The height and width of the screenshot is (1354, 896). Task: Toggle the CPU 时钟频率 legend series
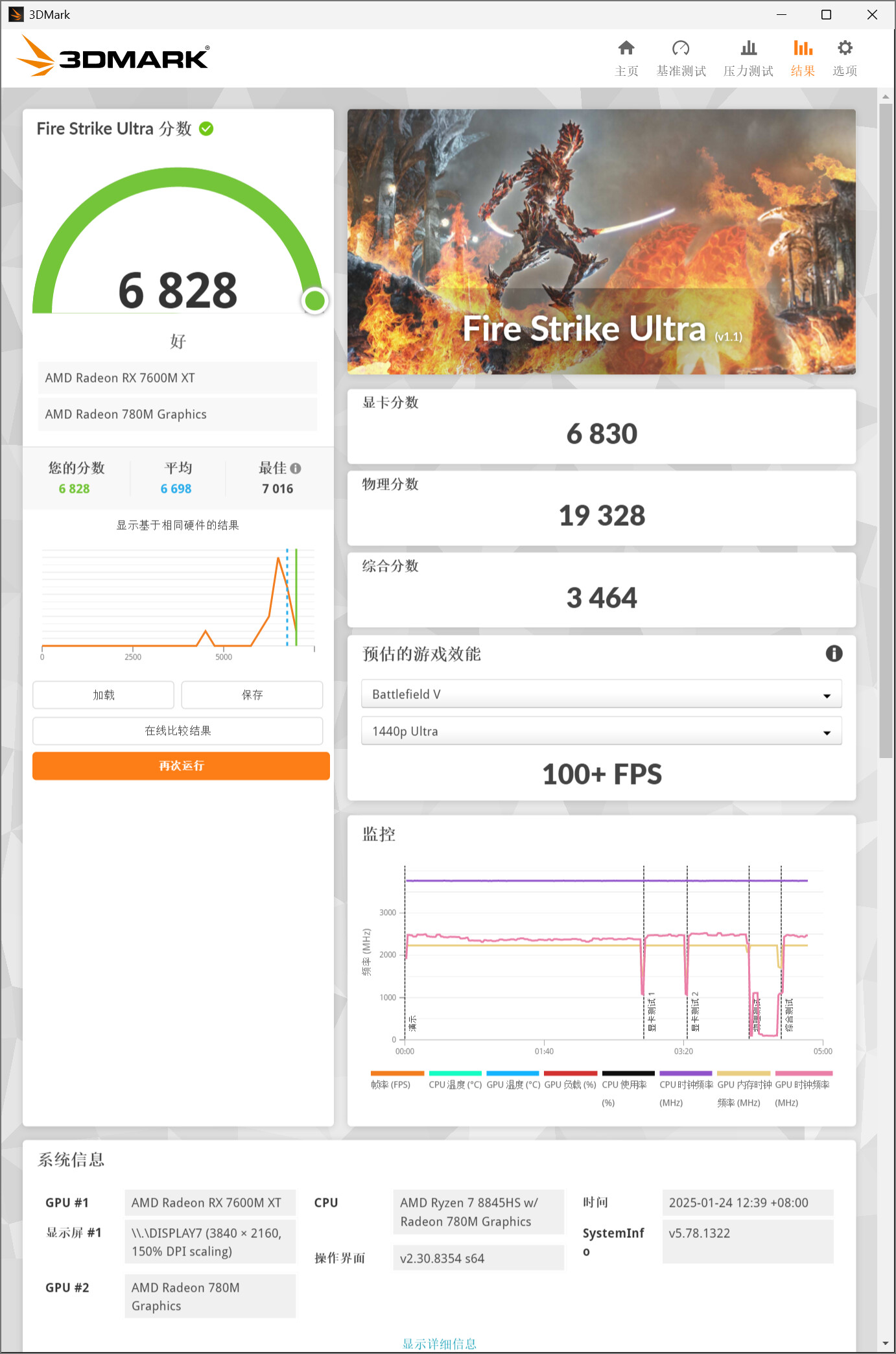tap(686, 1085)
